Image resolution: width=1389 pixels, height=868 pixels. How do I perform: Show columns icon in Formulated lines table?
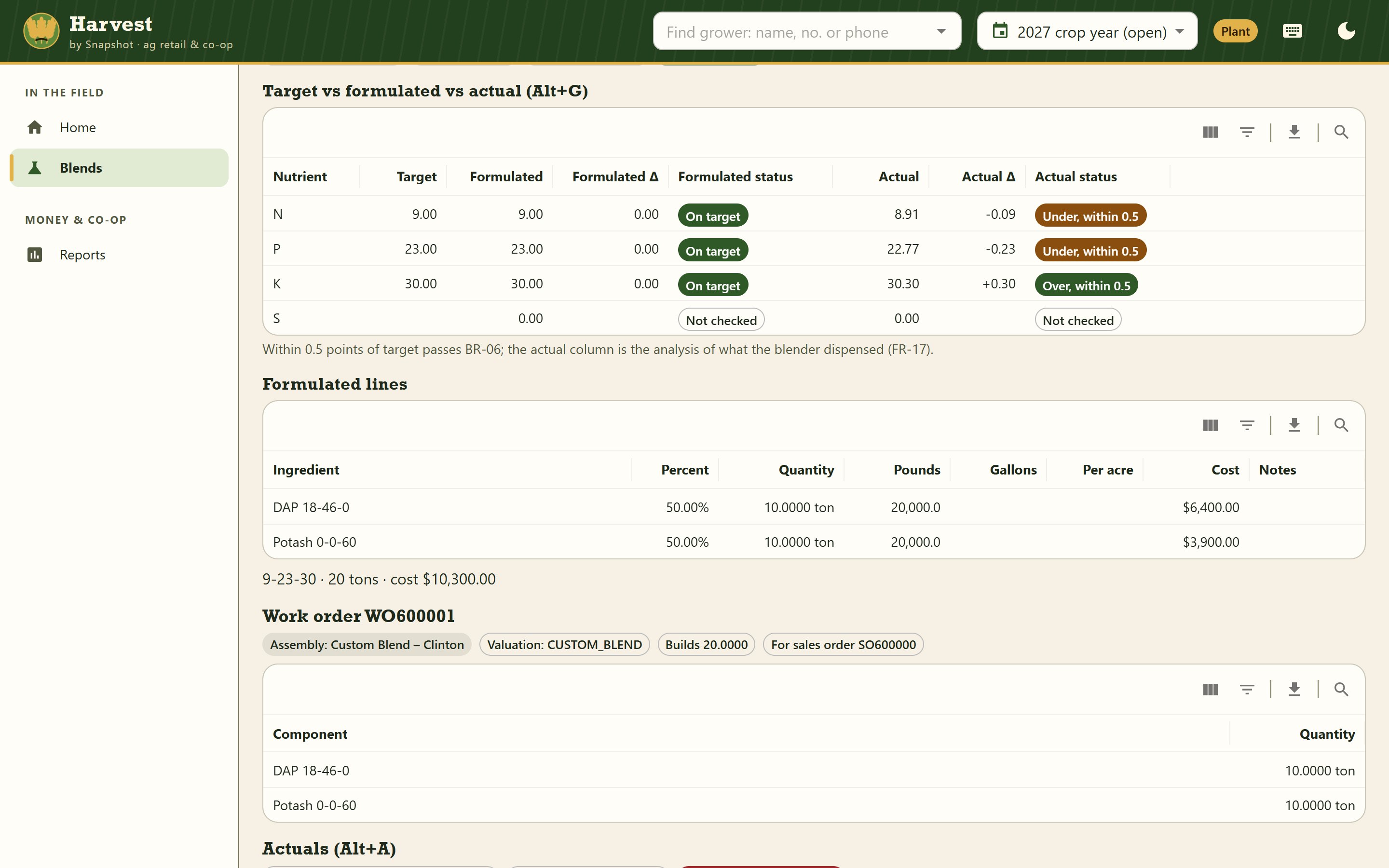(1210, 425)
